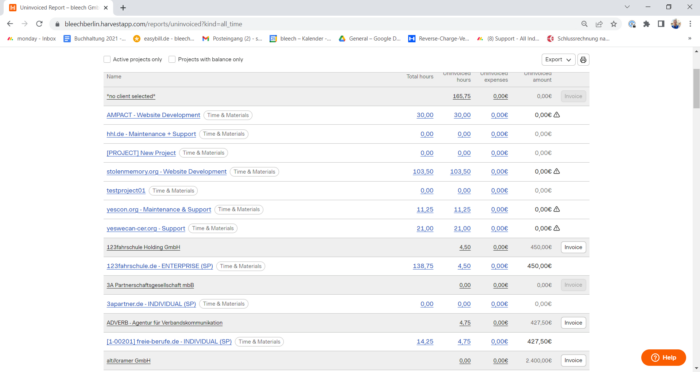Click Invoice button for 123fahrschule Holding GmbH

[573, 247]
